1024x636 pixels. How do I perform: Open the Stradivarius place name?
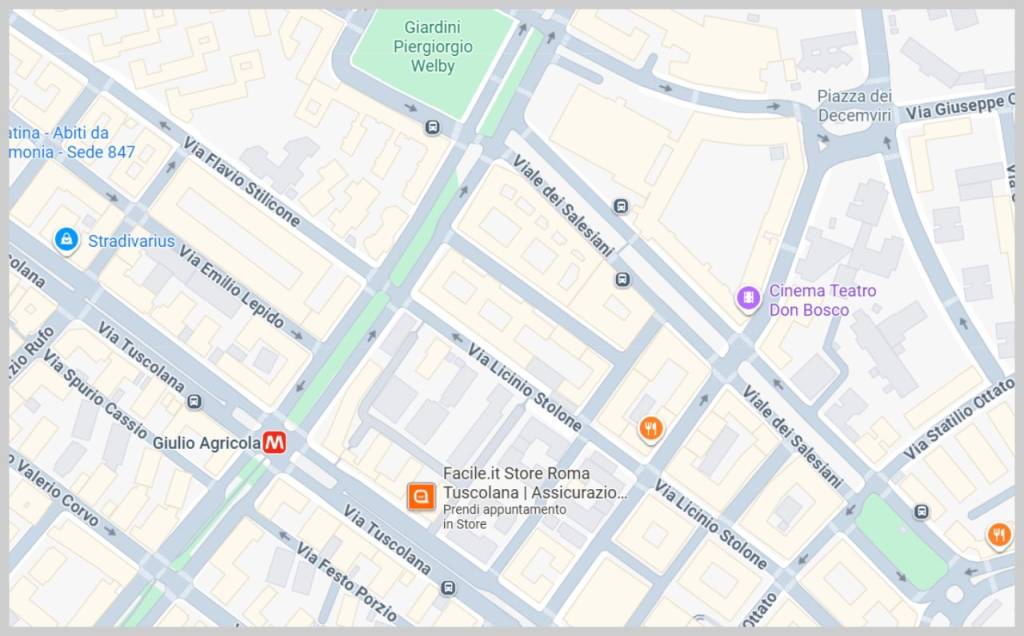[131, 241]
